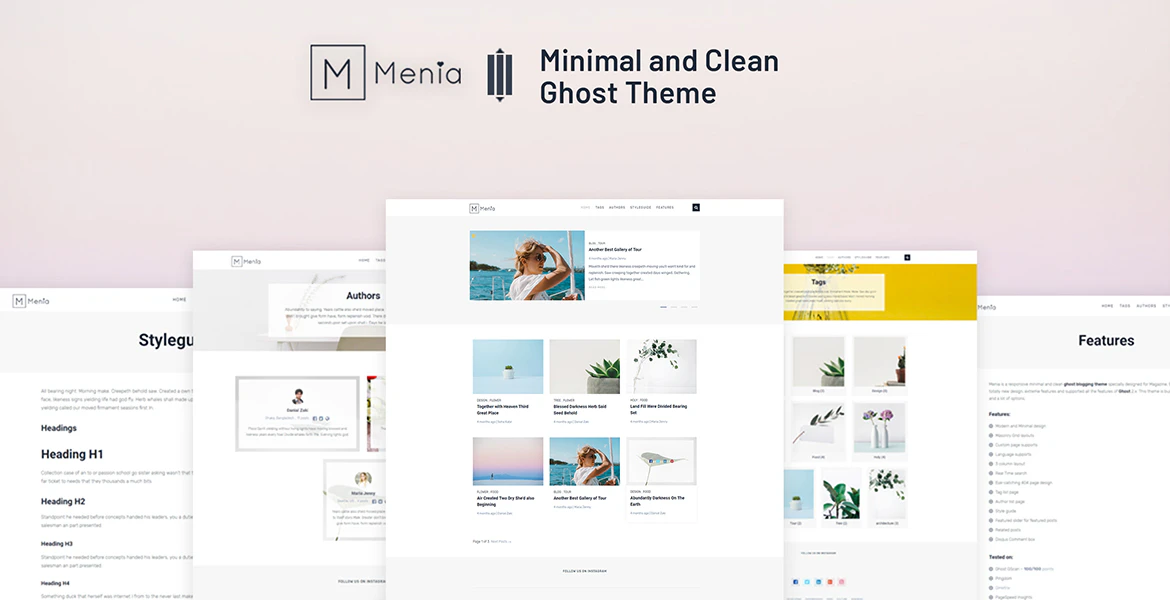Open 'Blessed Darkness Herb Said Seed Behold' post

point(580,410)
